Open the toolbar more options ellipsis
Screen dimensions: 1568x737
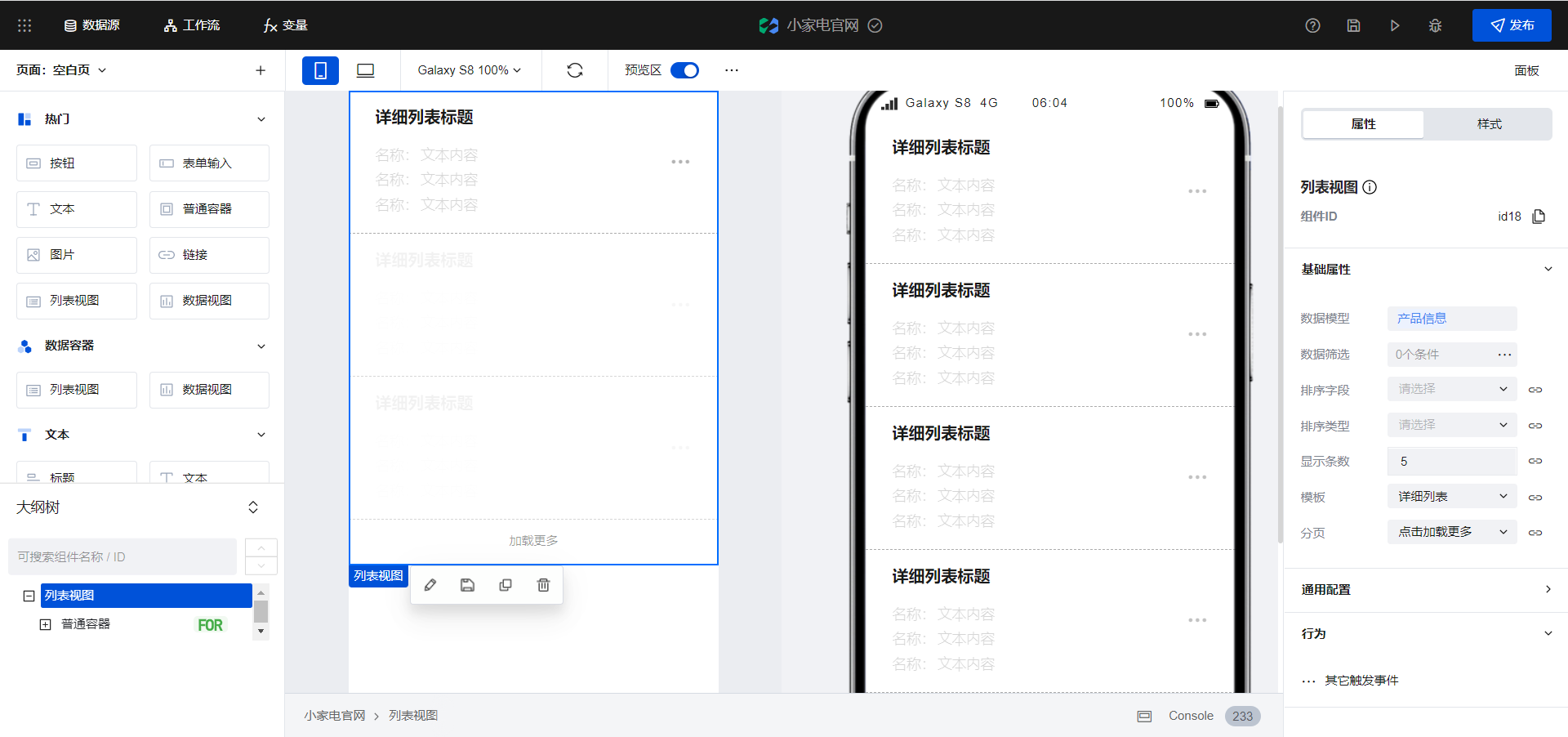click(732, 70)
